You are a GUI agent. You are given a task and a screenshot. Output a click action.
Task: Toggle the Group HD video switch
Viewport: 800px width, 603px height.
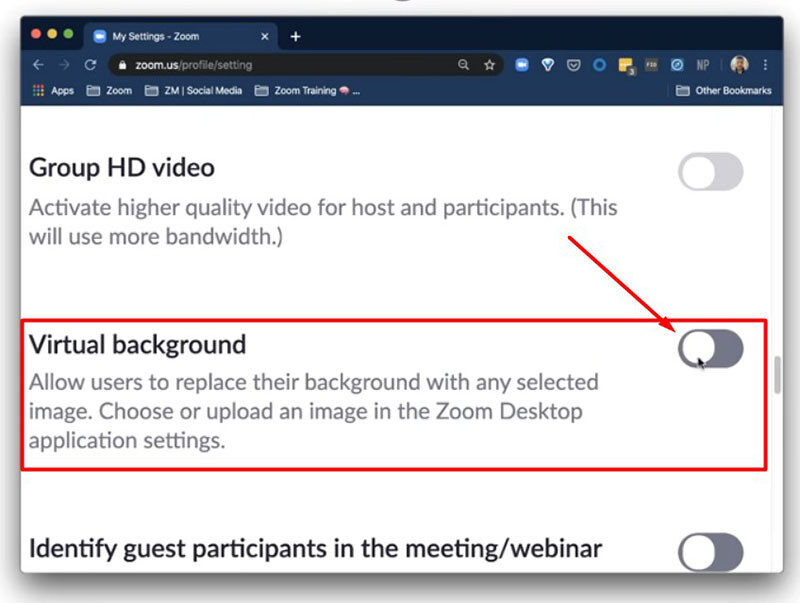(711, 171)
